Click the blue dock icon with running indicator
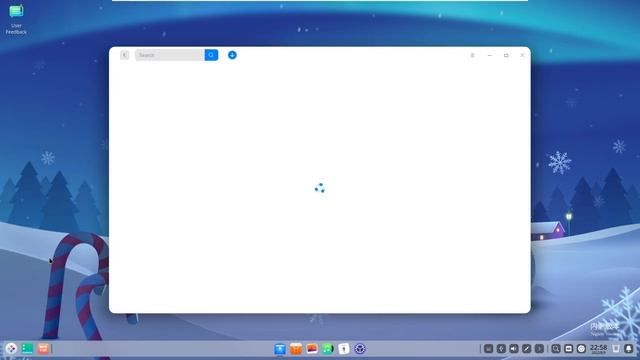Screen dimensions: 640x360 (280, 349)
